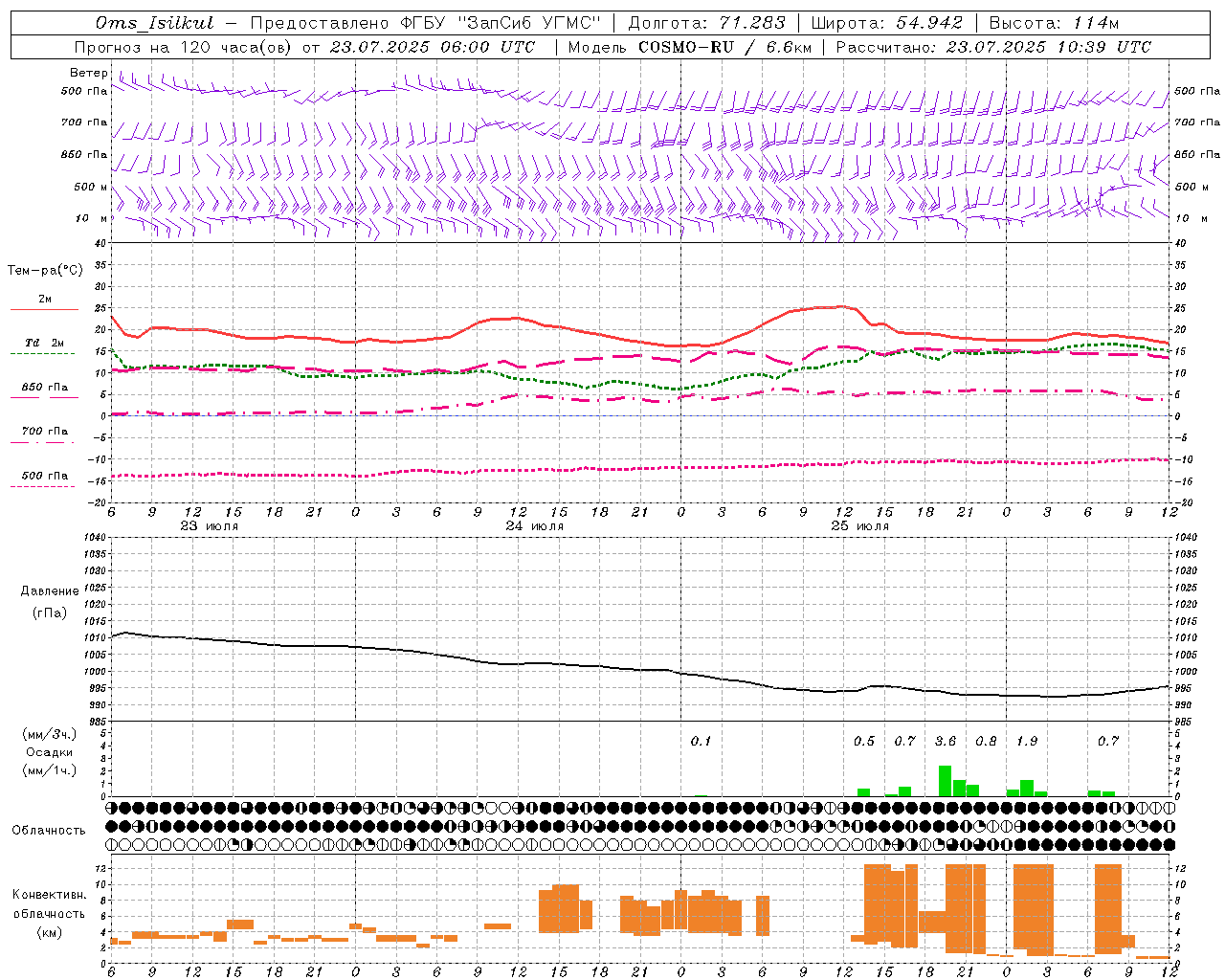This screenshot has width=1225, height=980.
Task: Click the Широта: 54.942 header value
Action: point(886,23)
